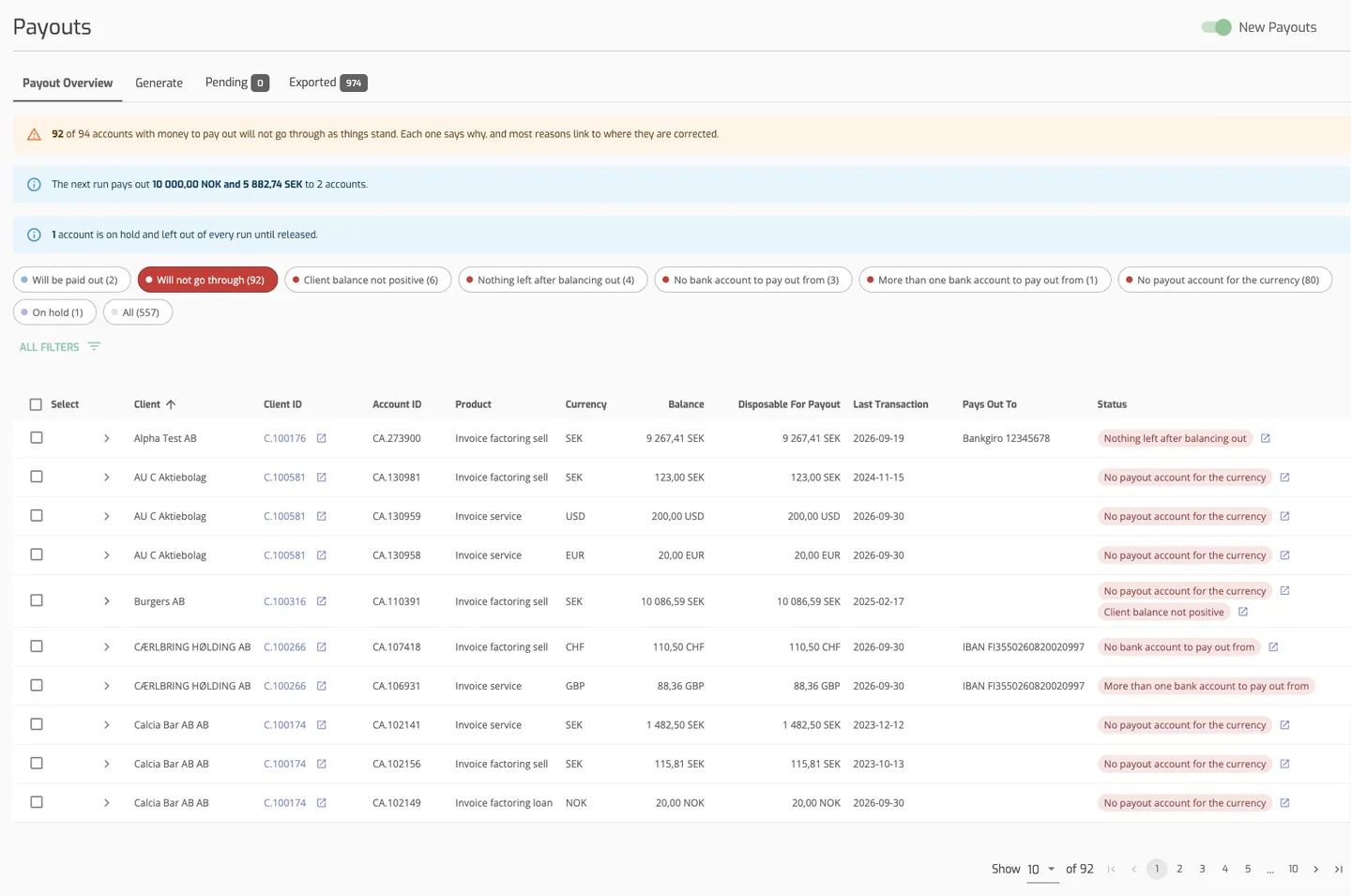Image resolution: width=1351 pixels, height=896 pixels.
Task: Go to next page arrow
Action: pos(1315,869)
